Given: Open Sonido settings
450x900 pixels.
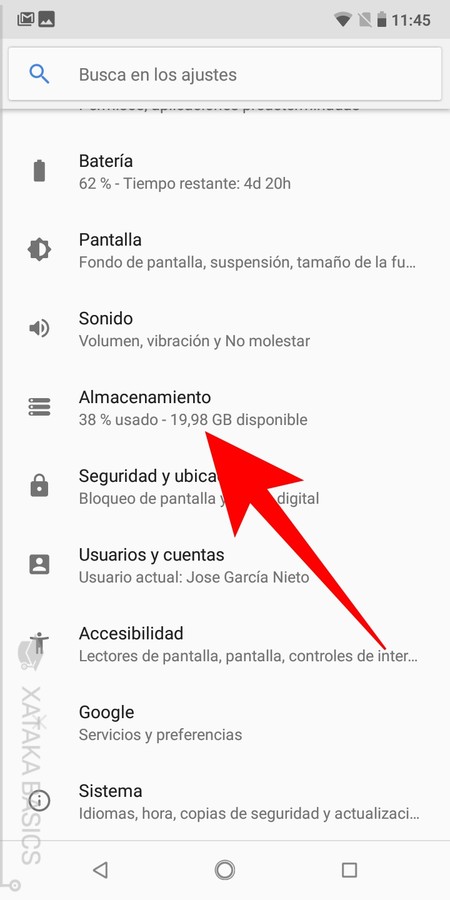Looking at the screenshot, I should (x=225, y=328).
